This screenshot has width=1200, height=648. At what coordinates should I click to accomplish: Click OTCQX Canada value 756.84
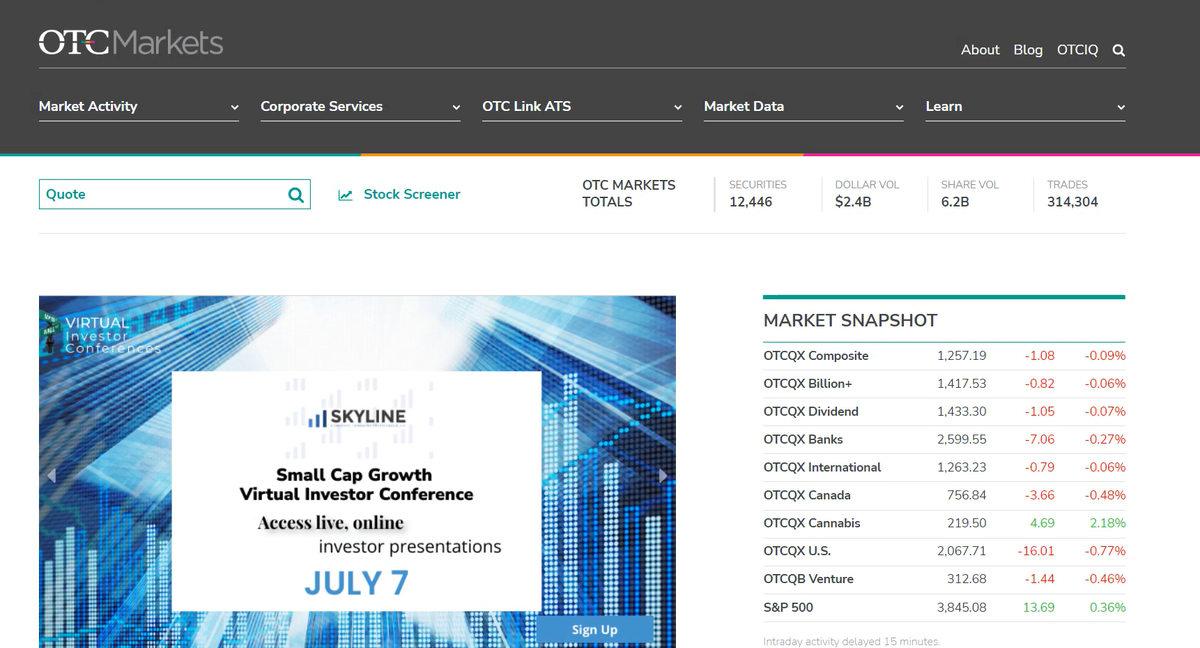coord(967,496)
